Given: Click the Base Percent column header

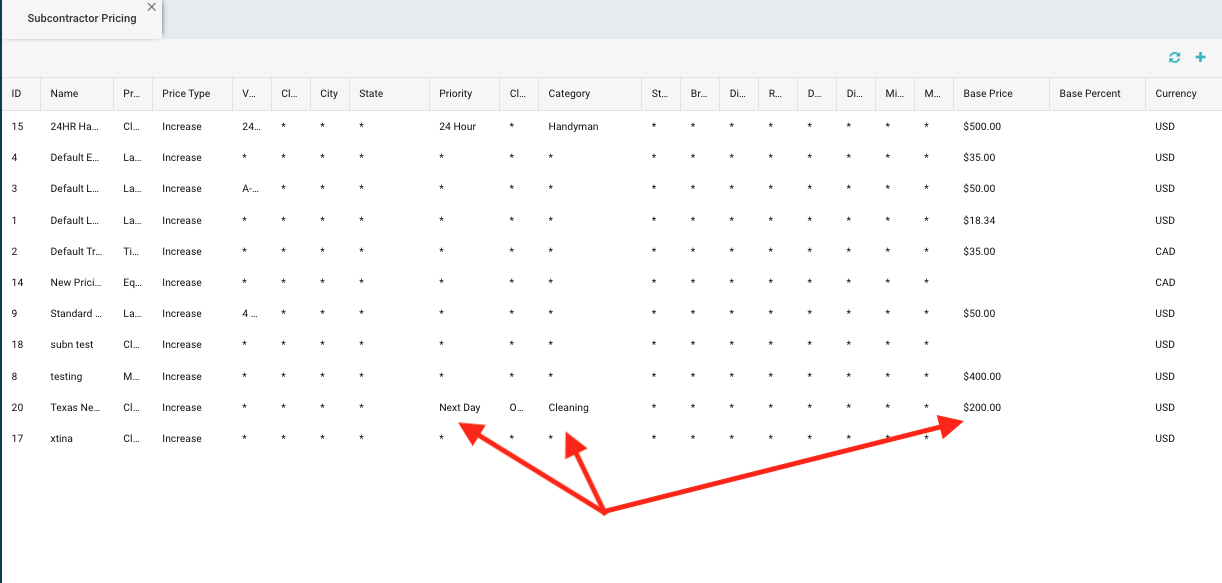Looking at the screenshot, I should click(1089, 94).
